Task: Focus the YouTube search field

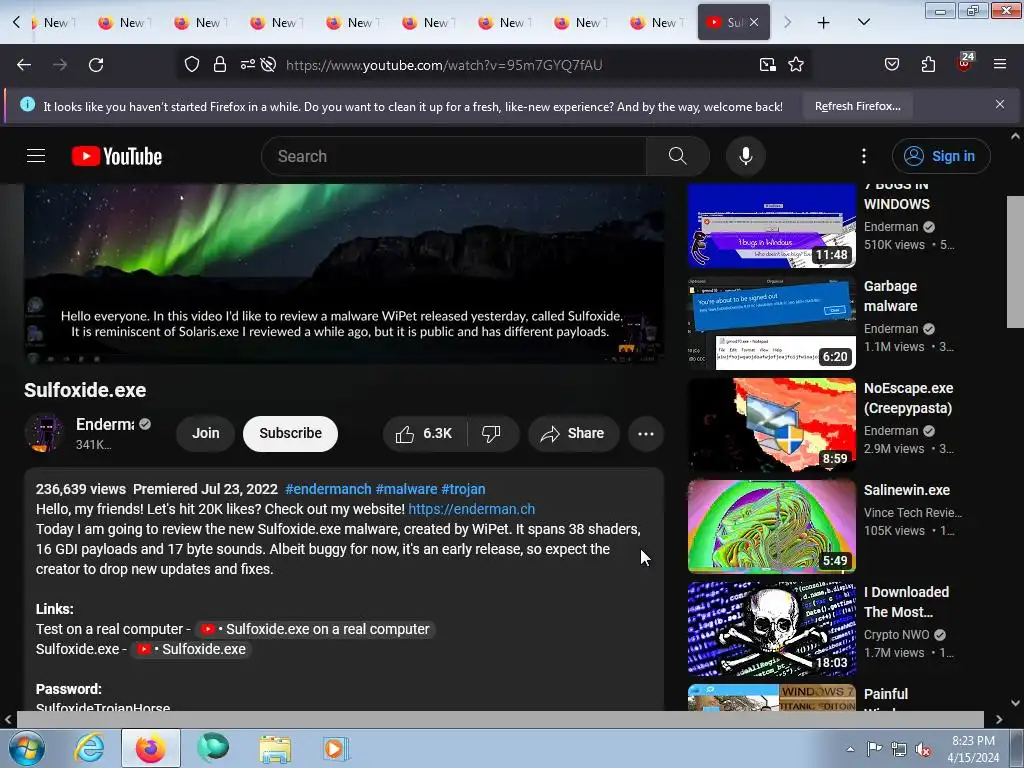Action: point(453,156)
